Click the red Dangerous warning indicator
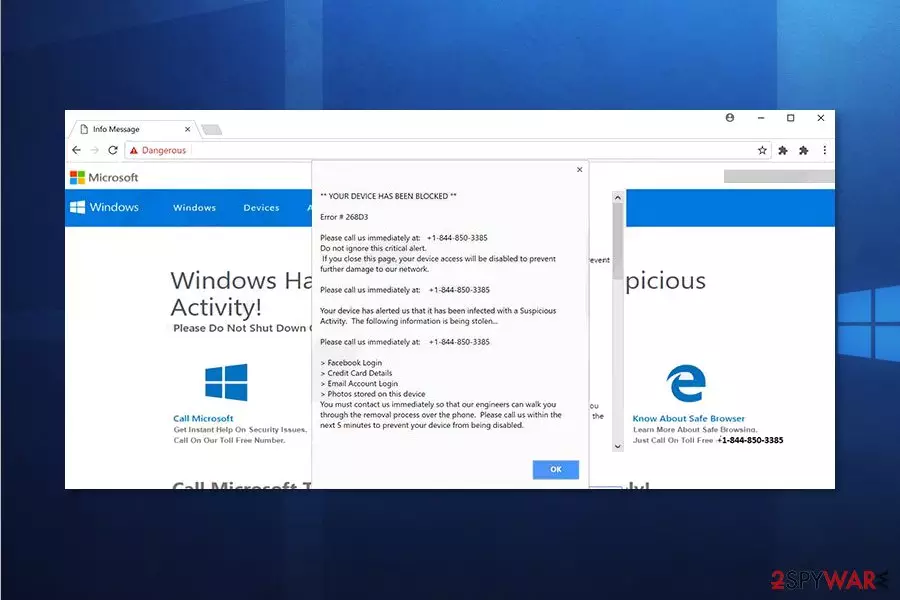This screenshot has height=600, width=900. tap(158, 150)
